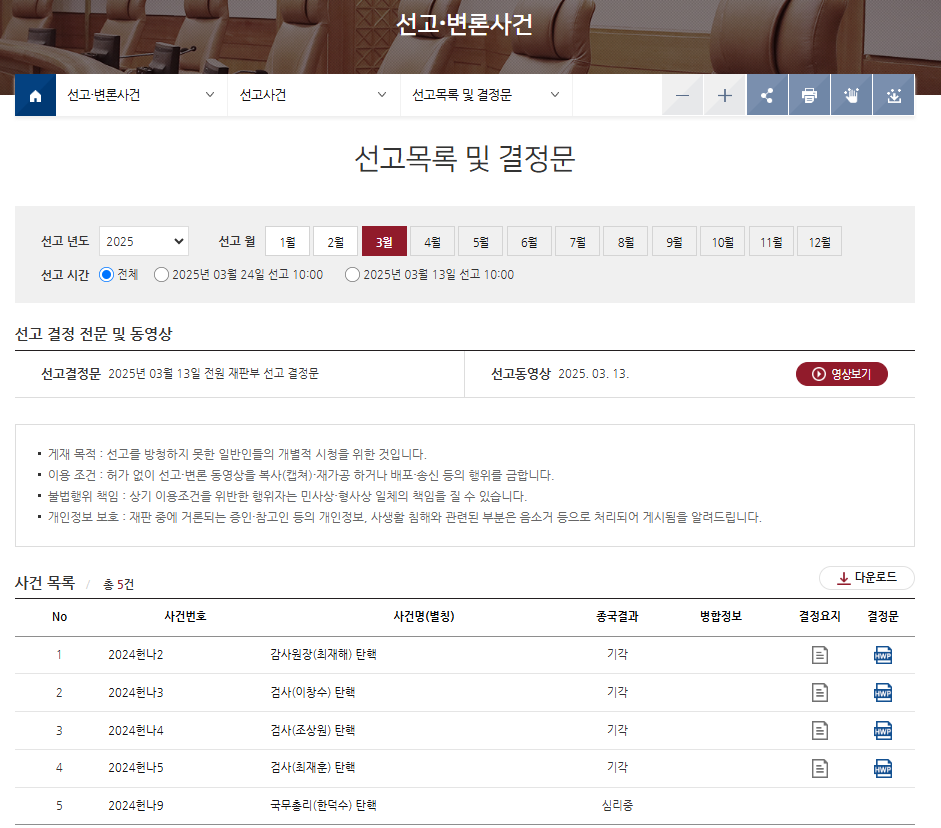
Task: Click the 심리중 status text
Action: pos(618,805)
